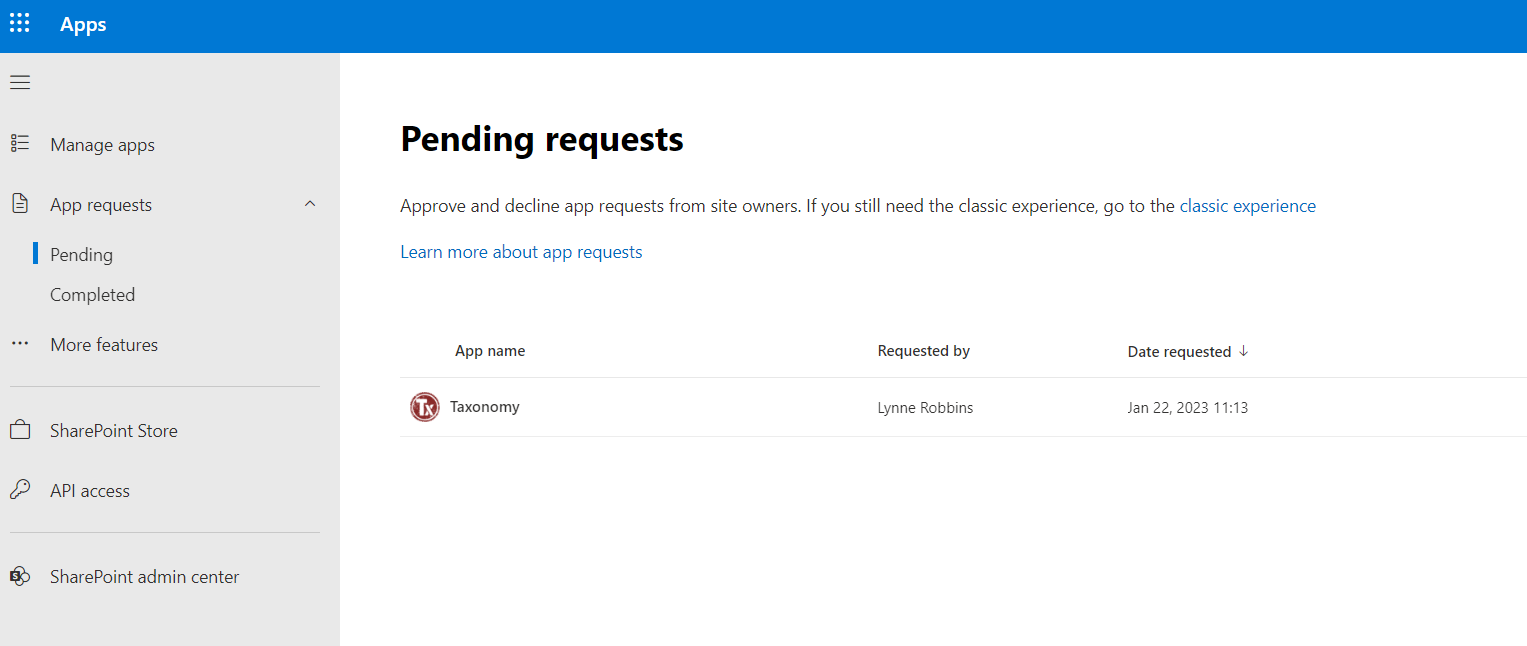Viewport: 1527px width, 646px height.
Task: Sort by the Requested by column
Action: 924,351
